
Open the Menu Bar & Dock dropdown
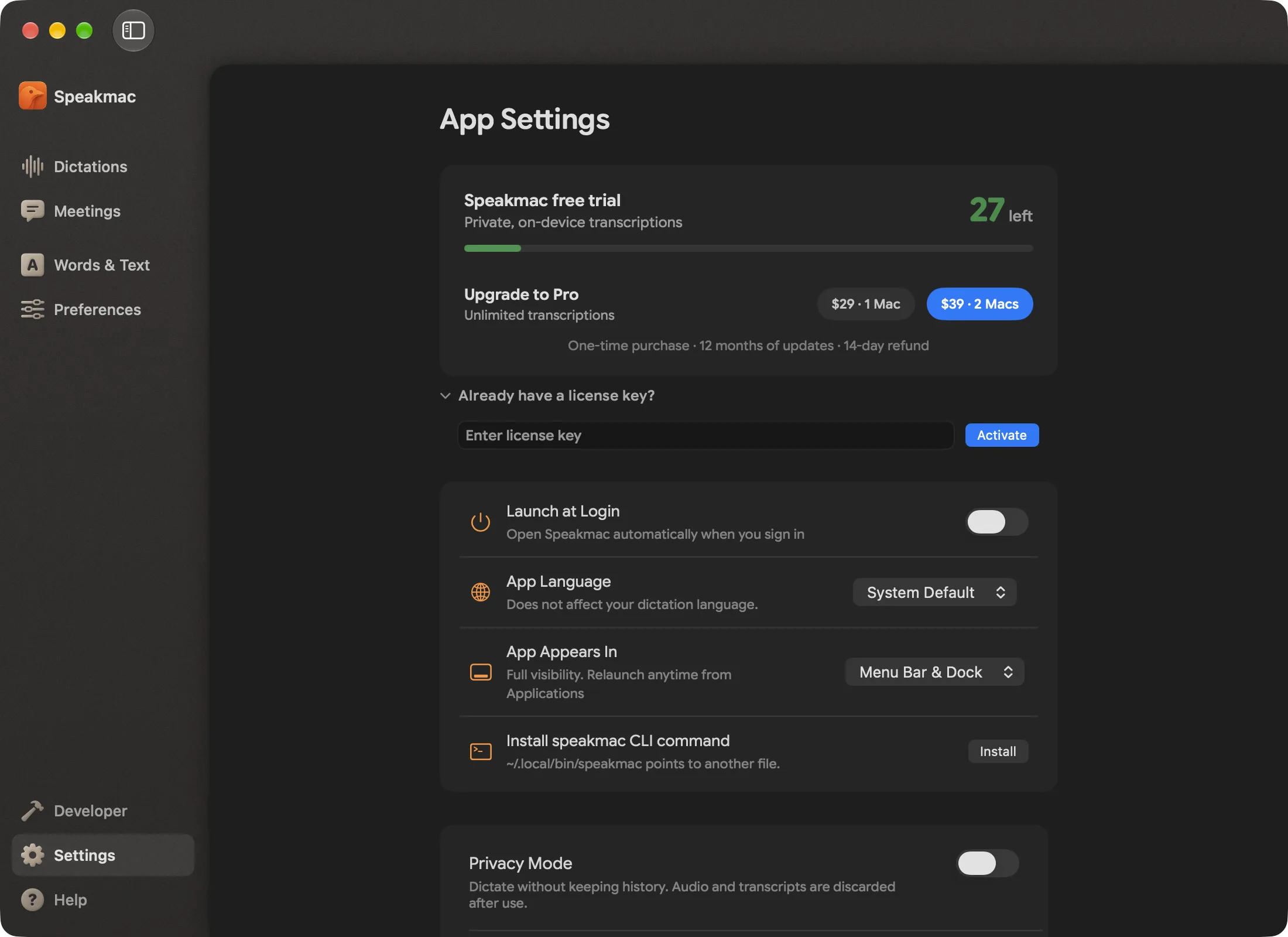point(934,672)
